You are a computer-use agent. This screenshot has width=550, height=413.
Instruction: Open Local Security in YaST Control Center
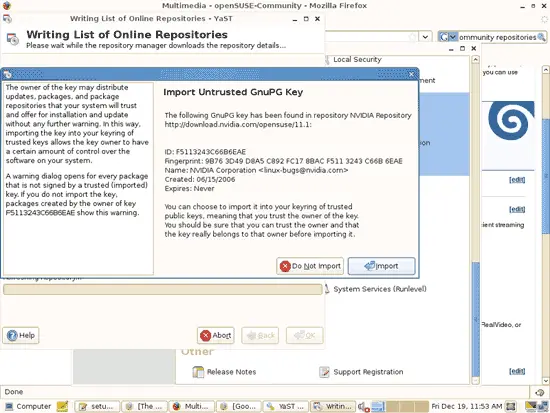(357, 60)
